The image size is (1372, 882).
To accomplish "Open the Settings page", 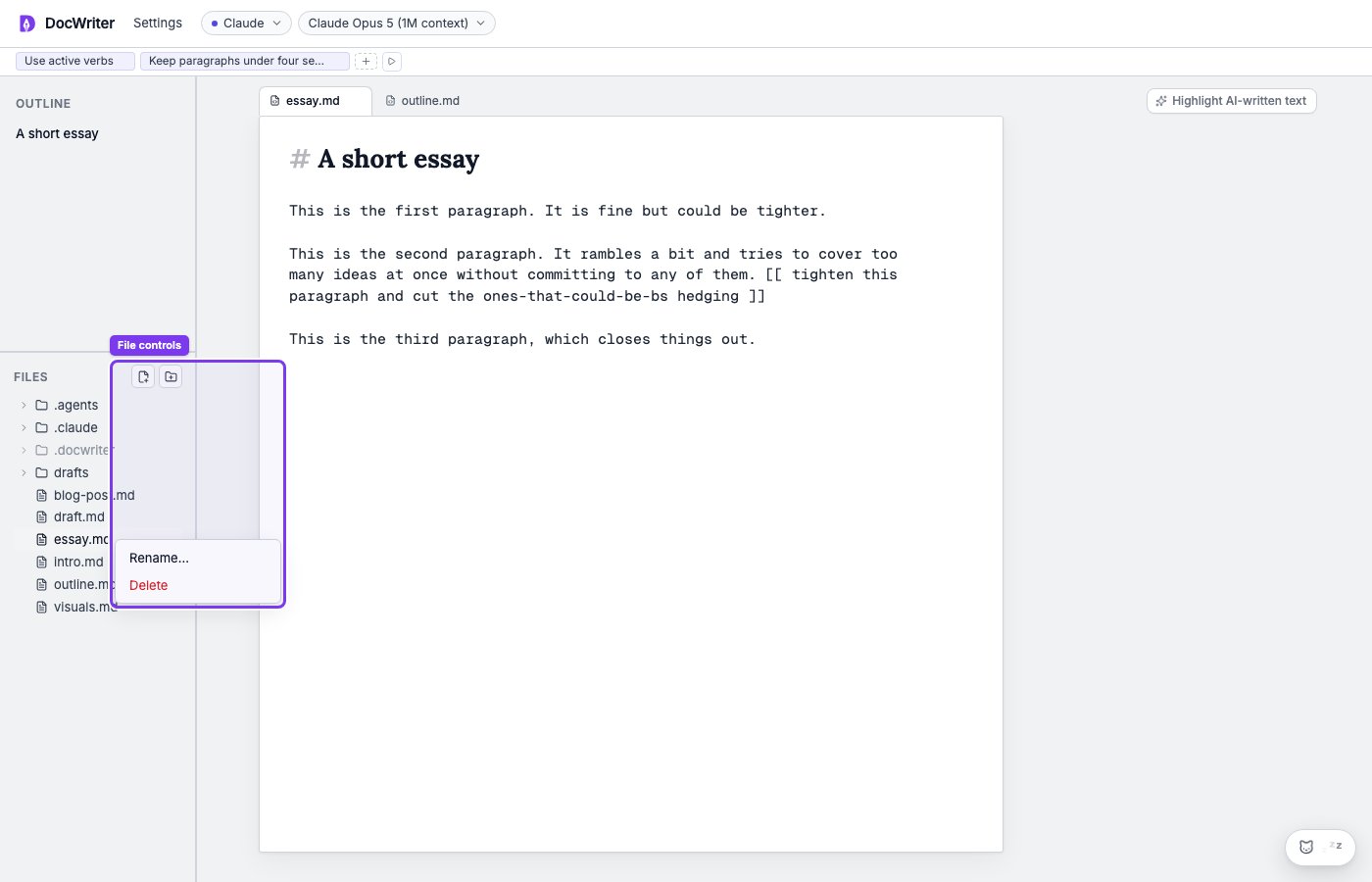I will (x=158, y=23).
